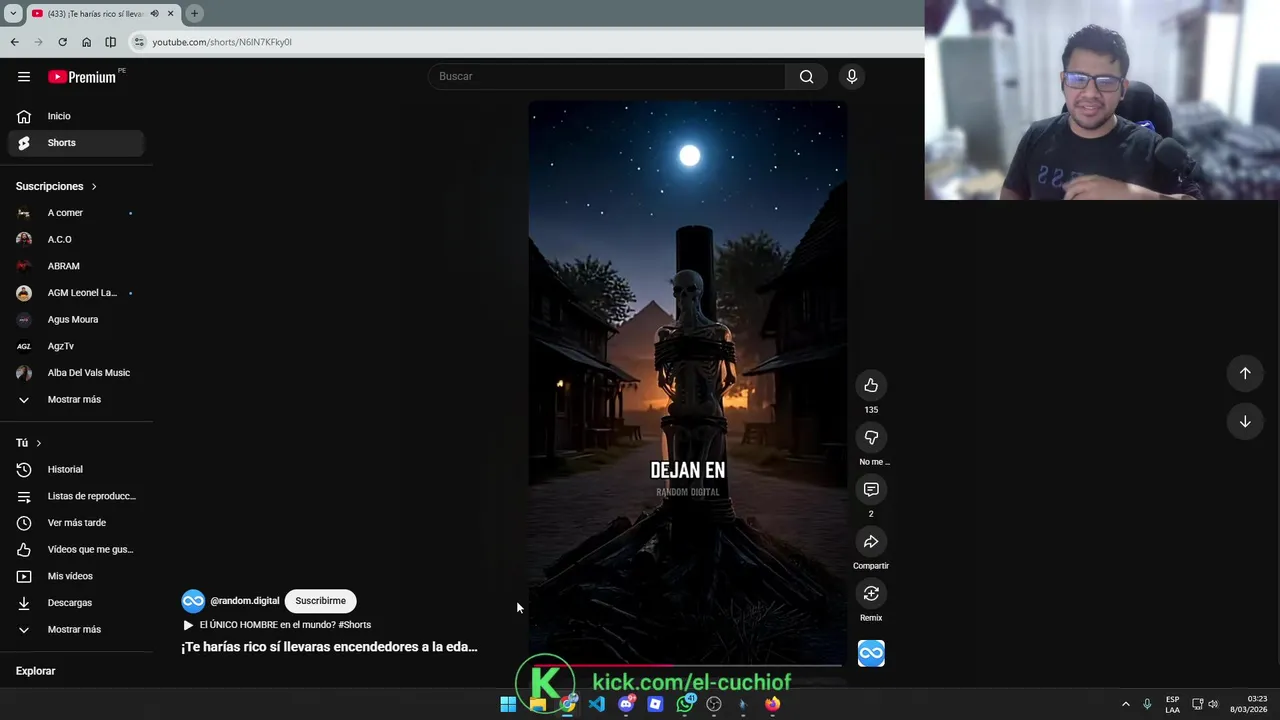This screenshot has height=720, width=1280.
Task: Subscribe with the Suscribirme button
Action: click(320, 601)
